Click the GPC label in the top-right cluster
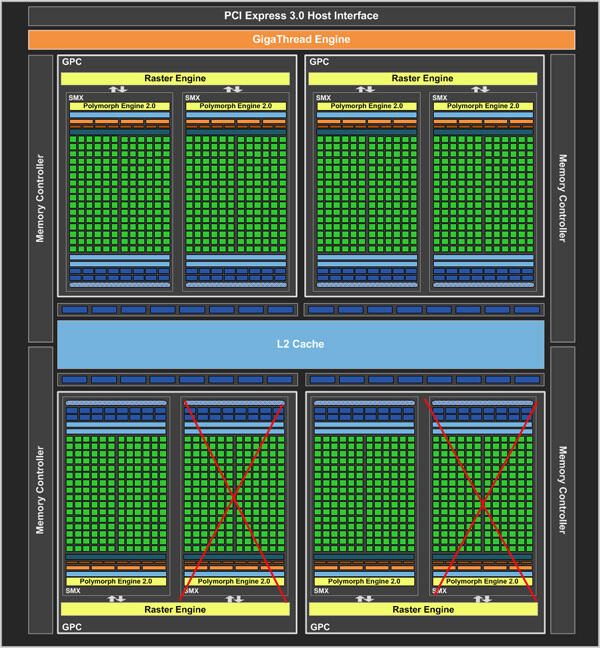 pyautogui.click(x=319, y=62)
